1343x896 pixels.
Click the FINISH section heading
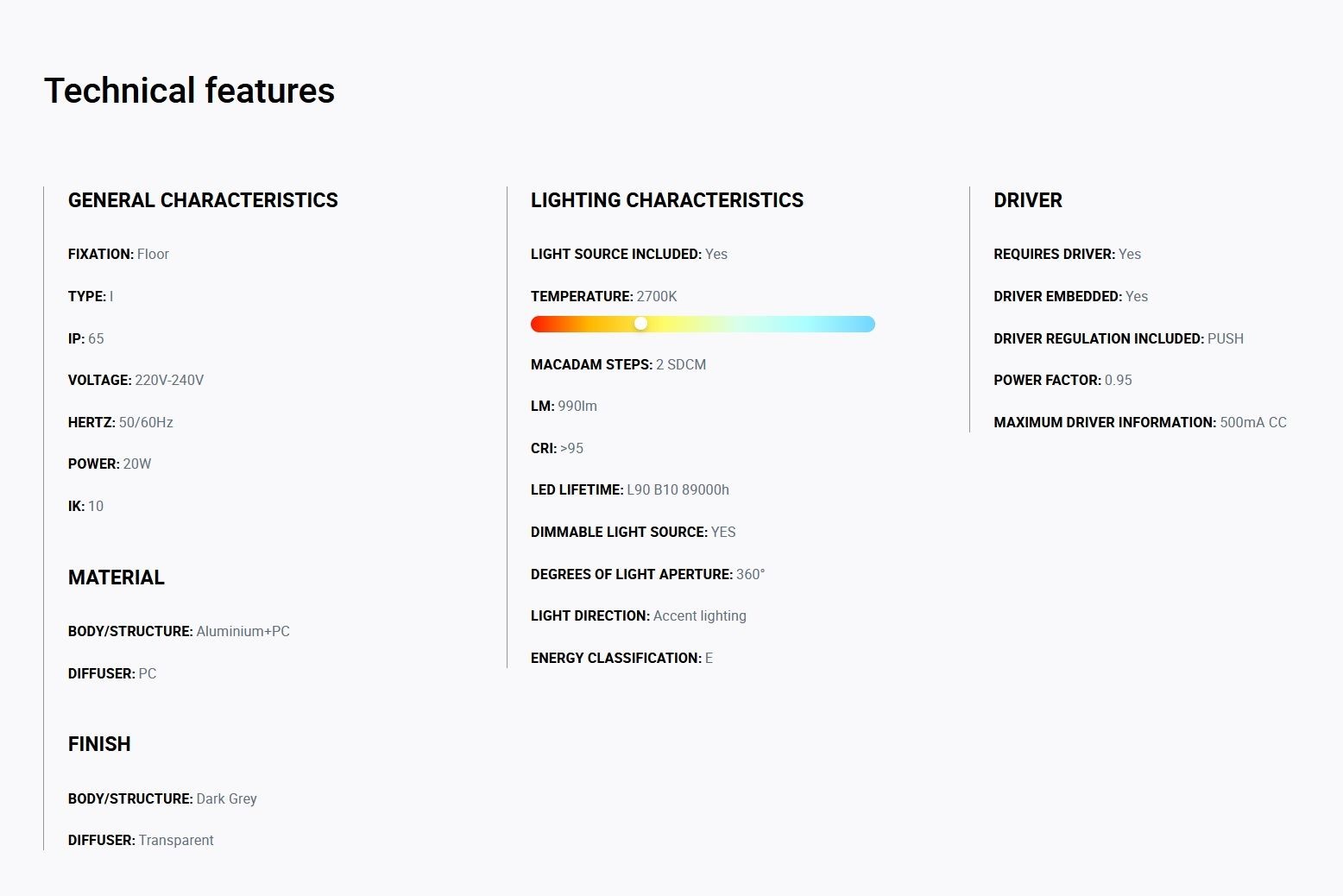[99, 744]
